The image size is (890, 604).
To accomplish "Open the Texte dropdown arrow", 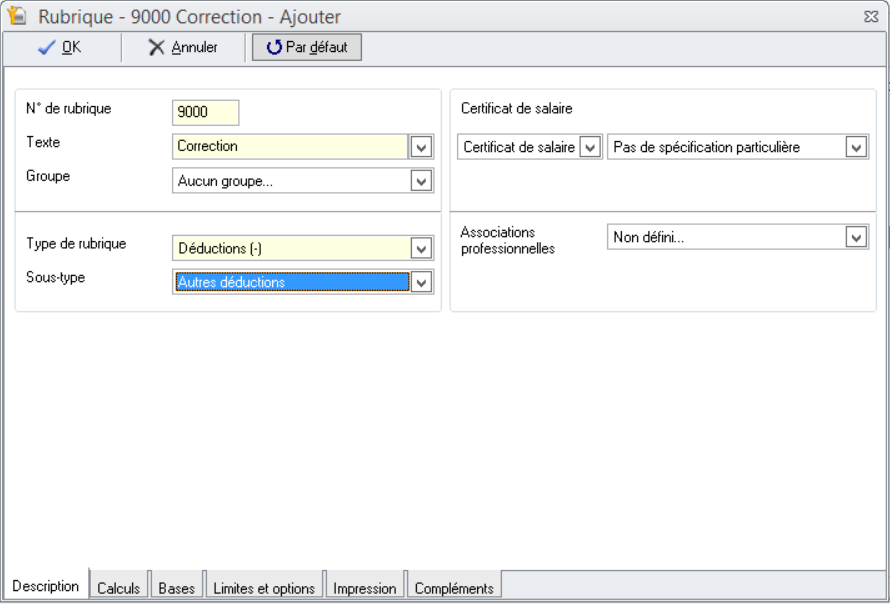I will coord(422,147).
